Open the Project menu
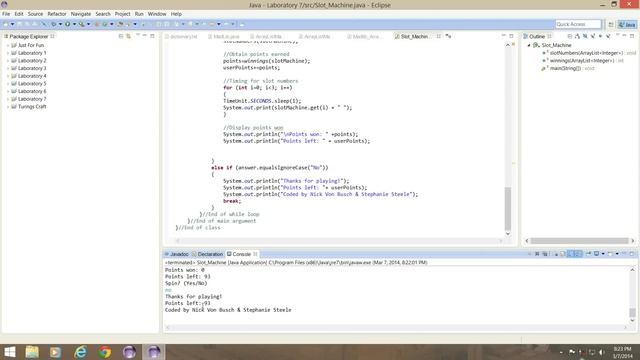 [x=122, y=14]
